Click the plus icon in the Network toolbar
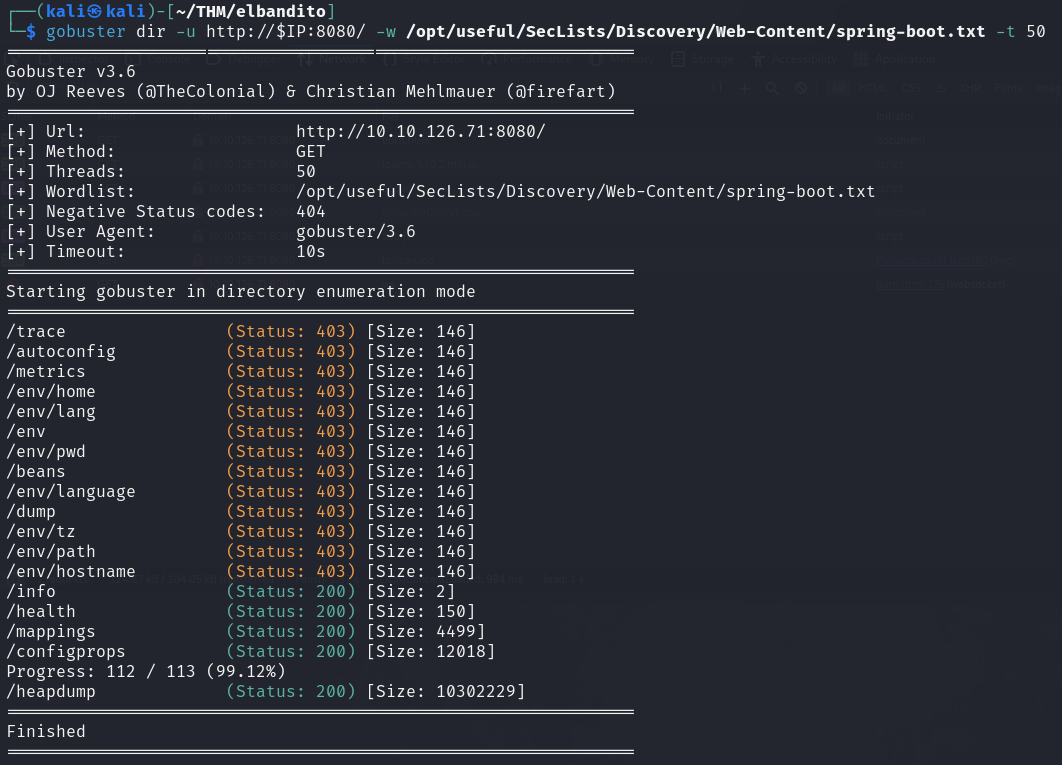The height and width of the screenshot is (765, 1062). [x=744, y=88]
